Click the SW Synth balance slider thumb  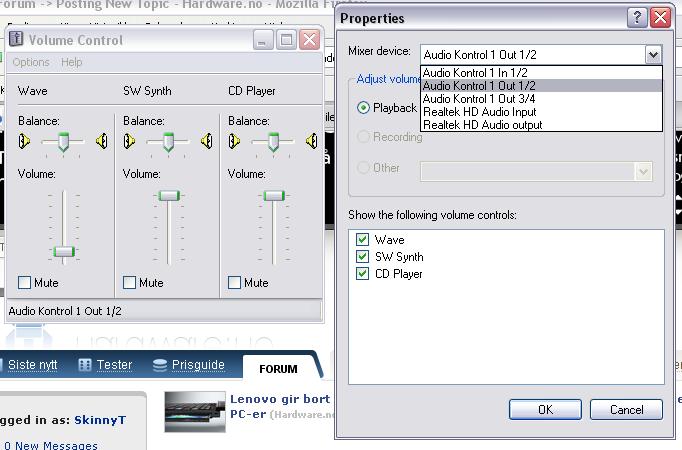tap(169, 142)
